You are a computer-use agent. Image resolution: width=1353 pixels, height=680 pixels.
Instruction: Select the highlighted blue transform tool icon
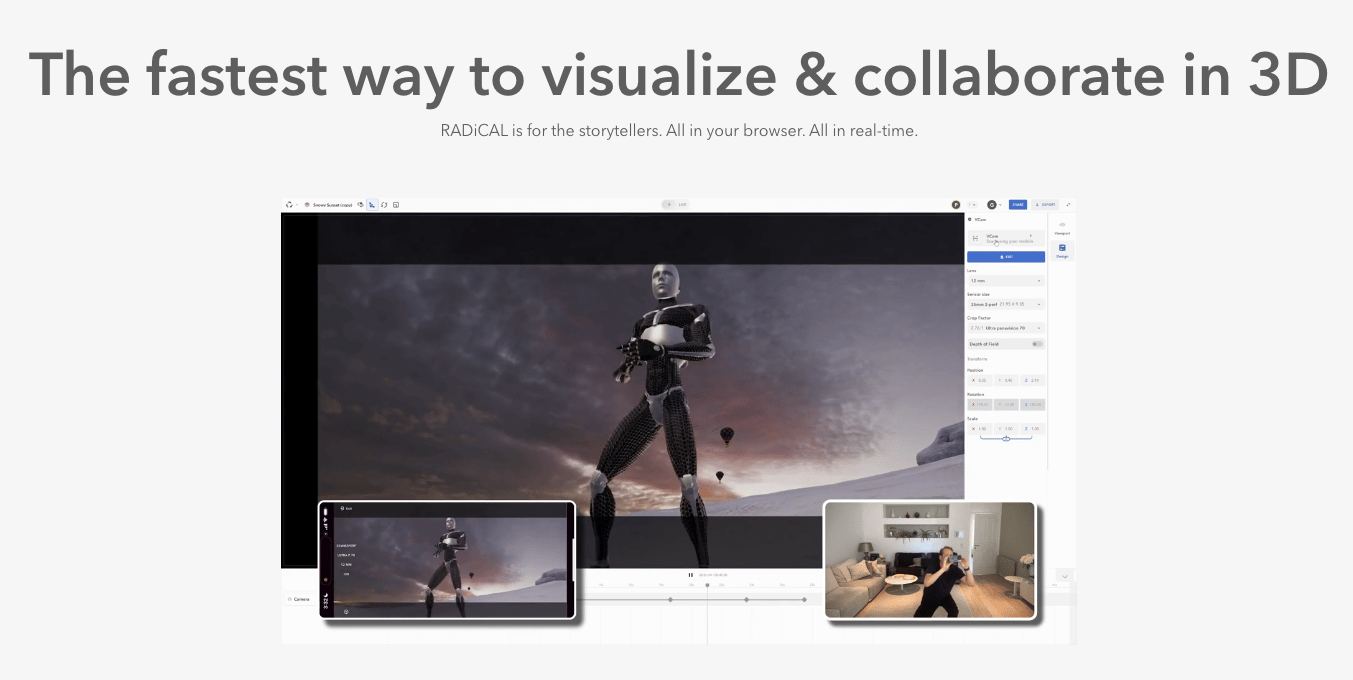(x=372, y=204)
